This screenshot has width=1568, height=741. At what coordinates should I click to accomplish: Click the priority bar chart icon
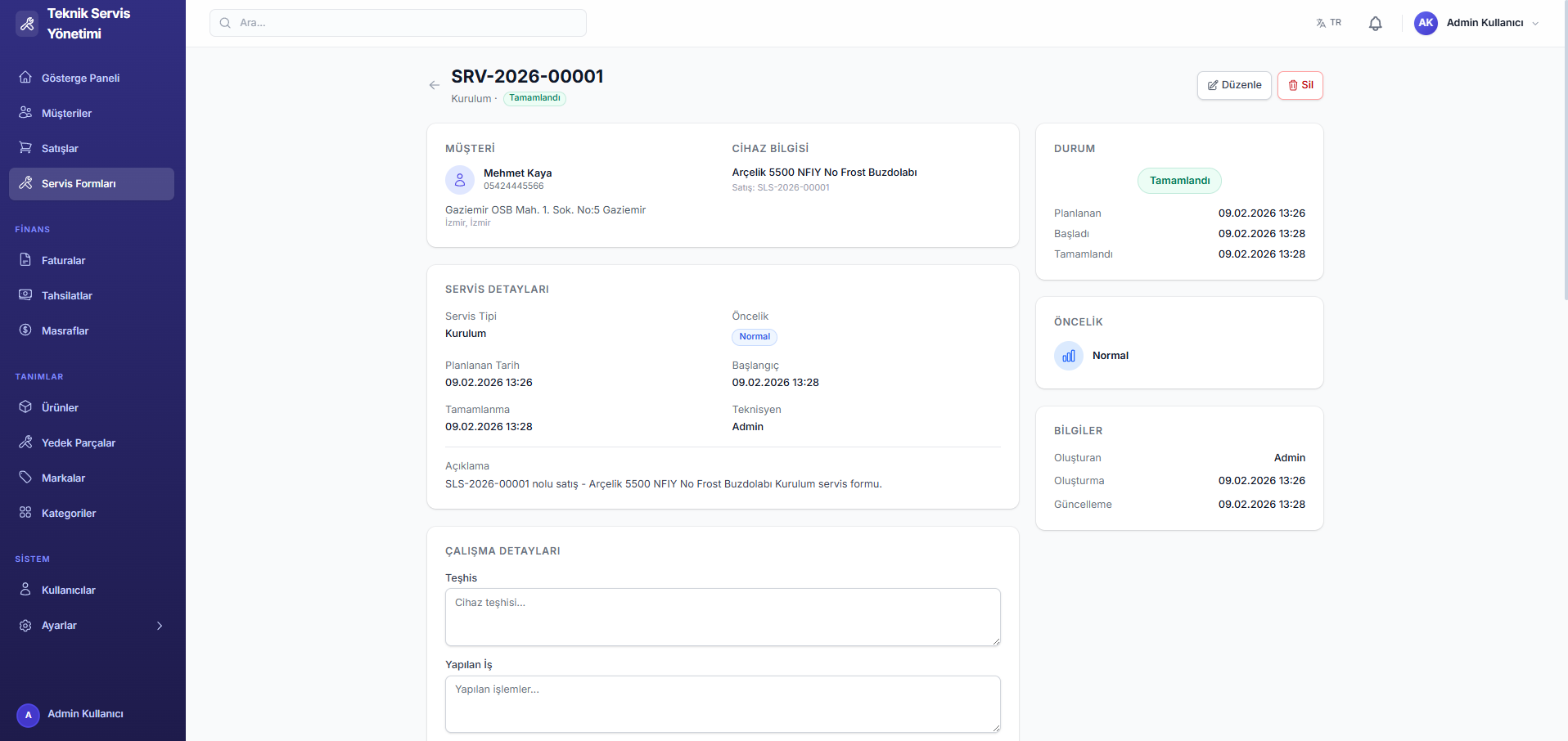pyautogui.click(x=1069, y=356)
